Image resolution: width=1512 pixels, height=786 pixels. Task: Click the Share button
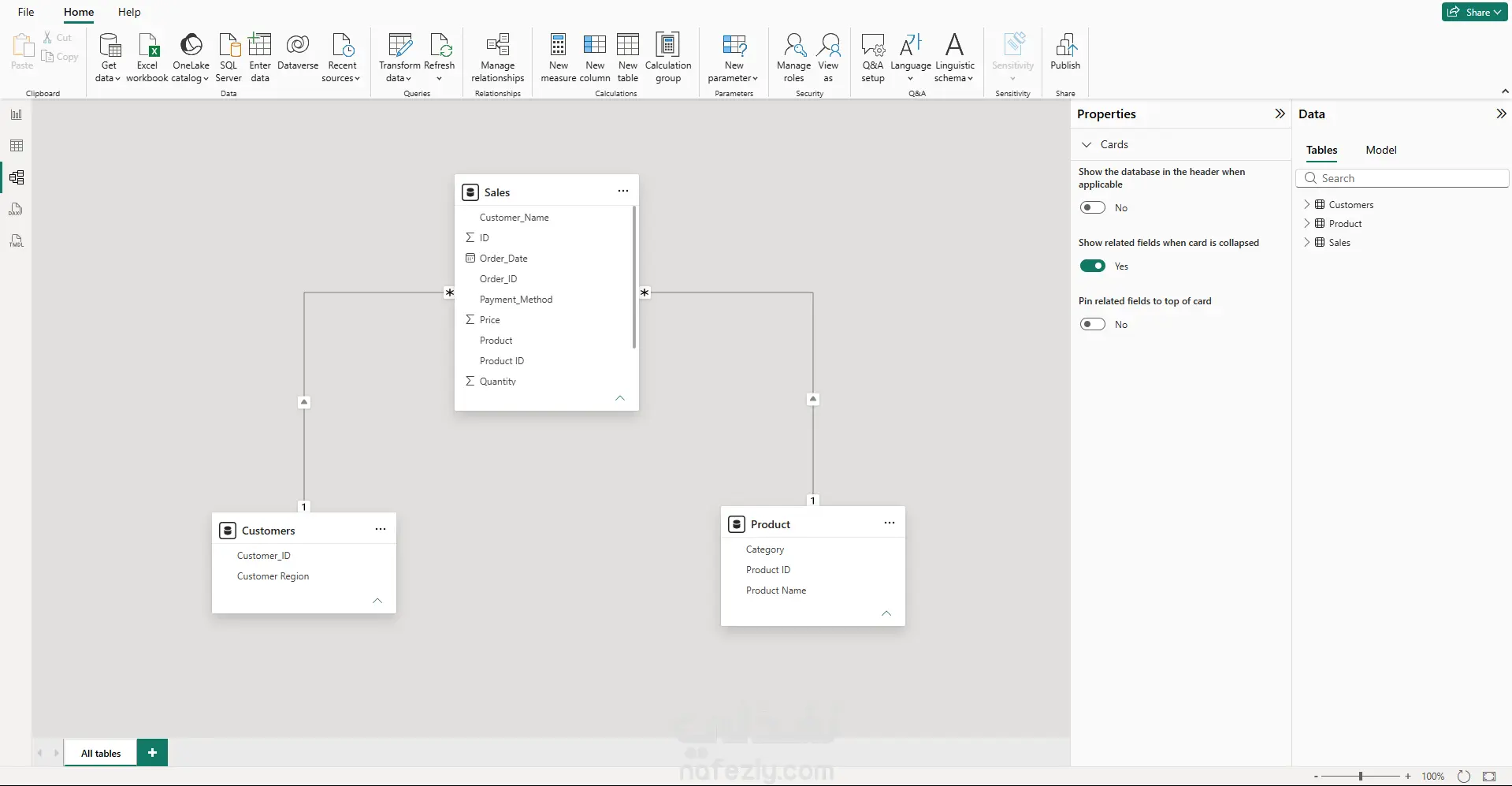click(1474, 12)
